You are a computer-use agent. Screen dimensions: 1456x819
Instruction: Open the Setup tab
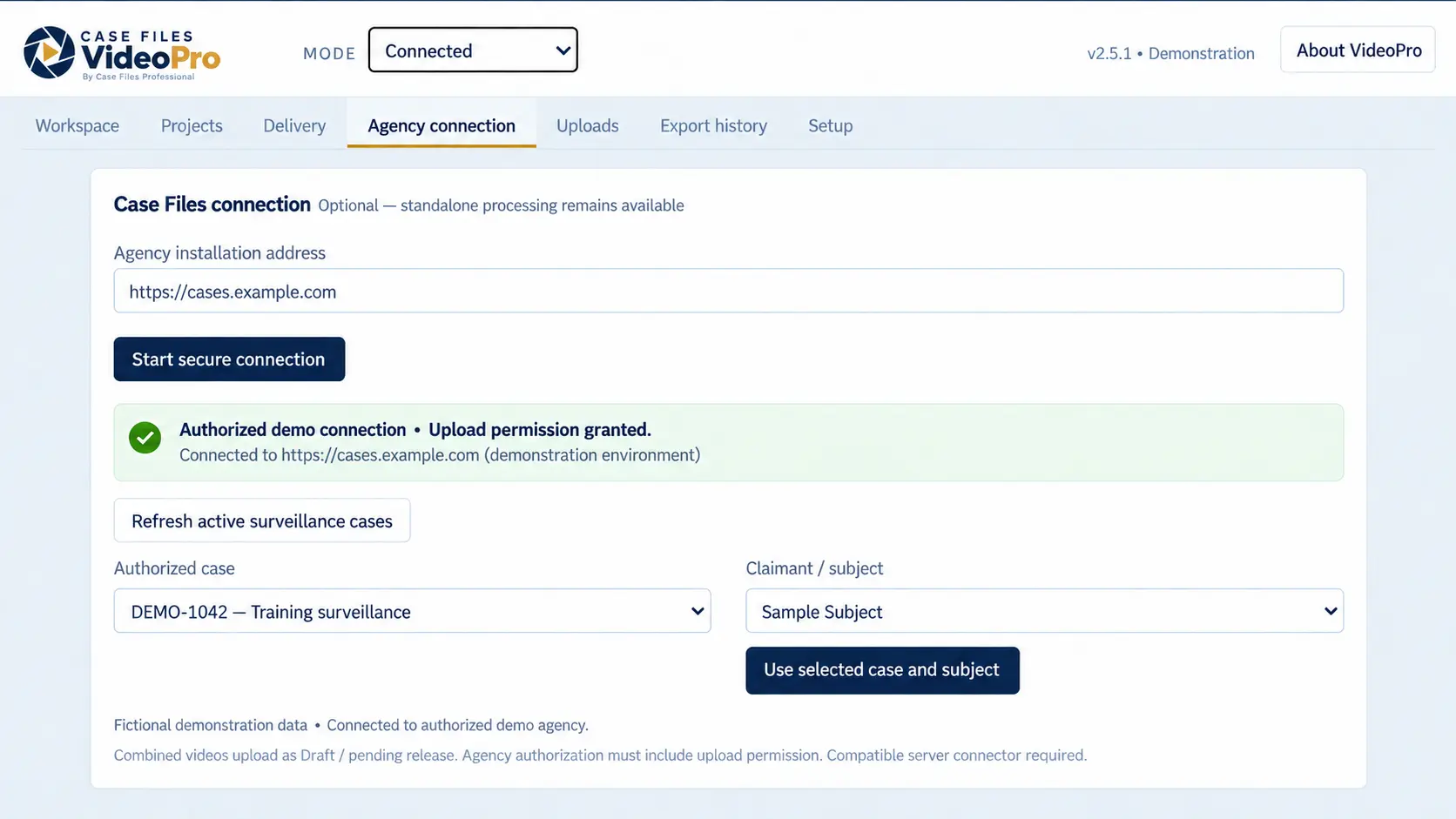coord(830,125)
